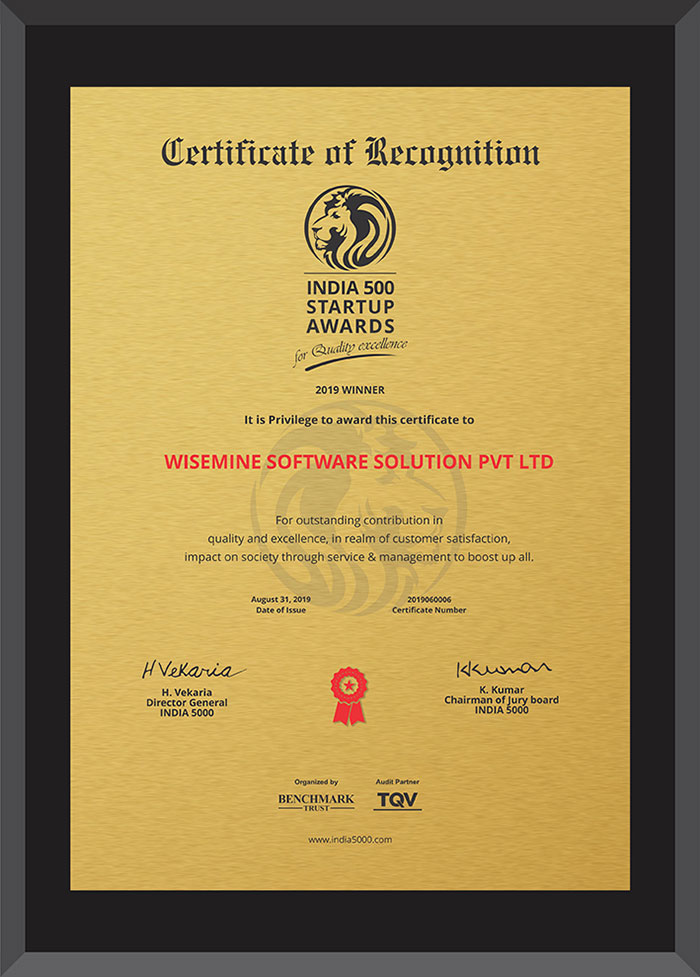Click the 'Director General' title

click(187, 702)
